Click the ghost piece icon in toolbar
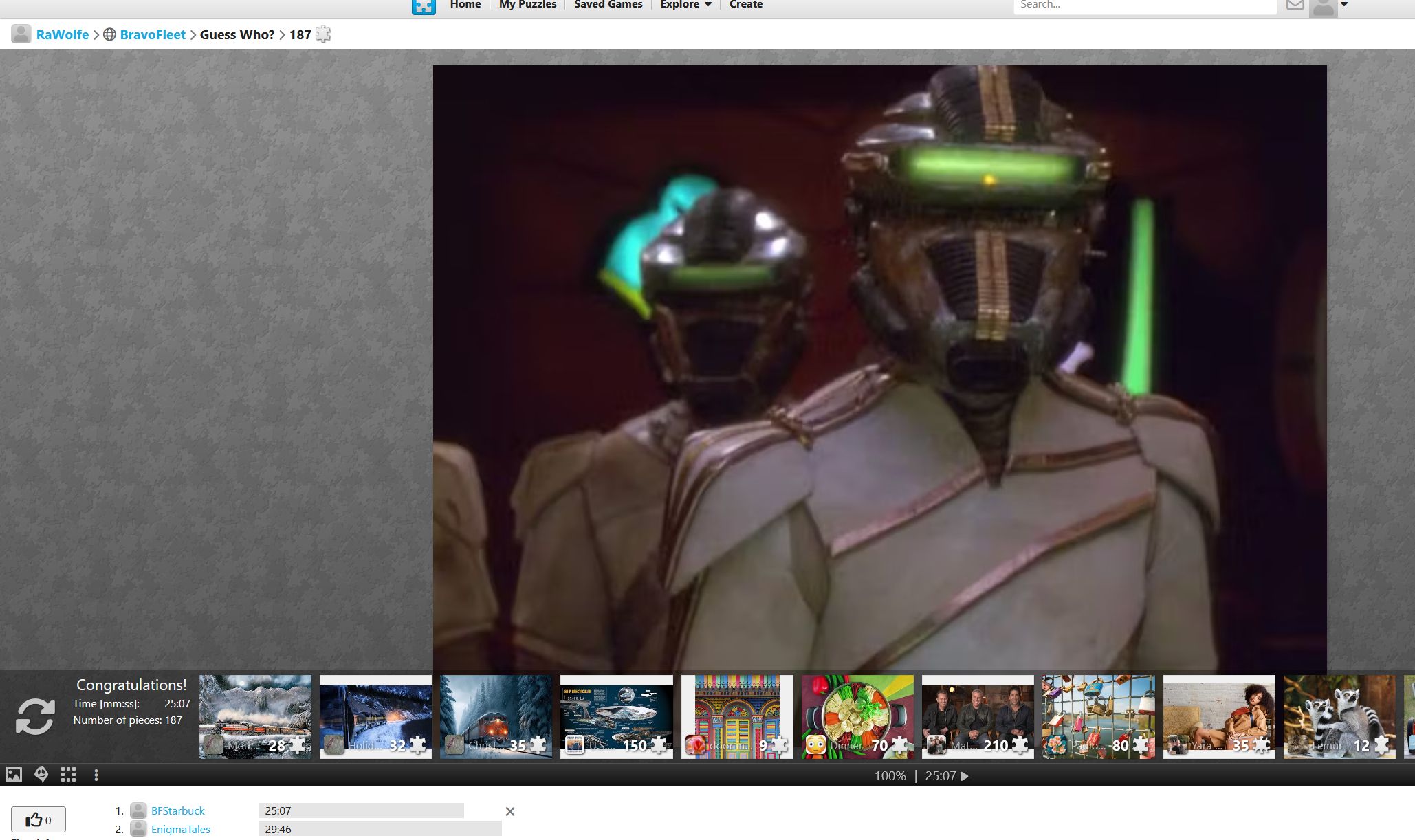 pos(41,775)
